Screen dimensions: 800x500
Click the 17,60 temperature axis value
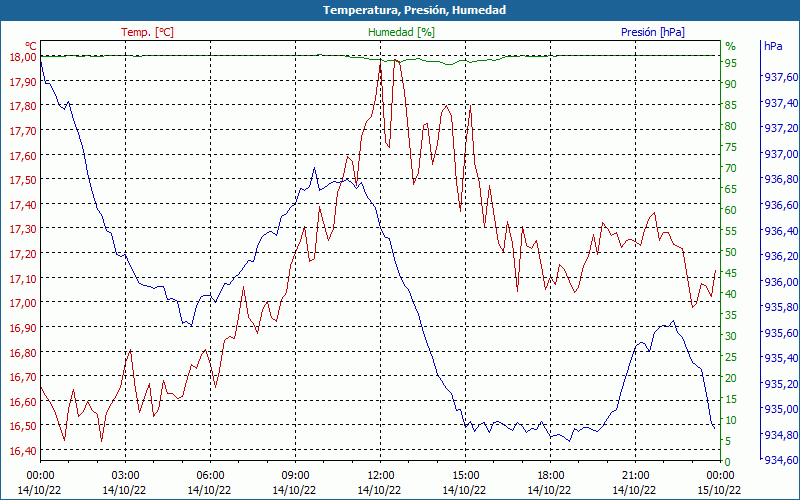(23, 155)
